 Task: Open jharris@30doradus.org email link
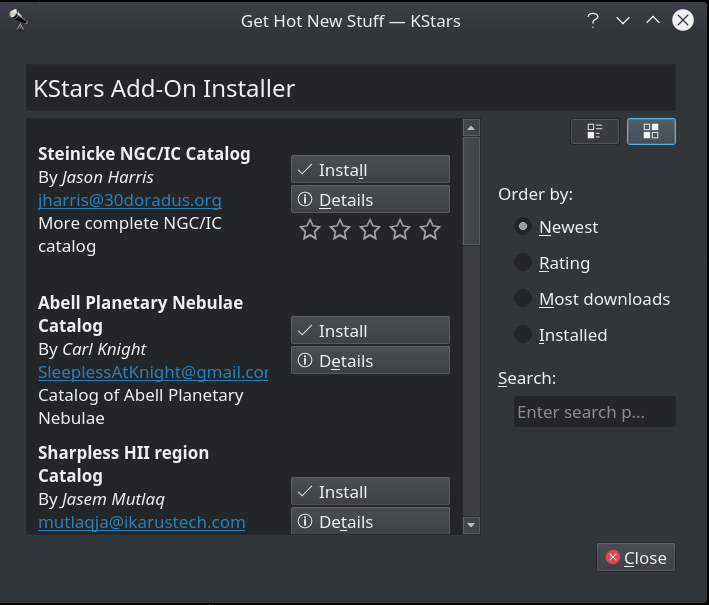click(x=130, y=200)
